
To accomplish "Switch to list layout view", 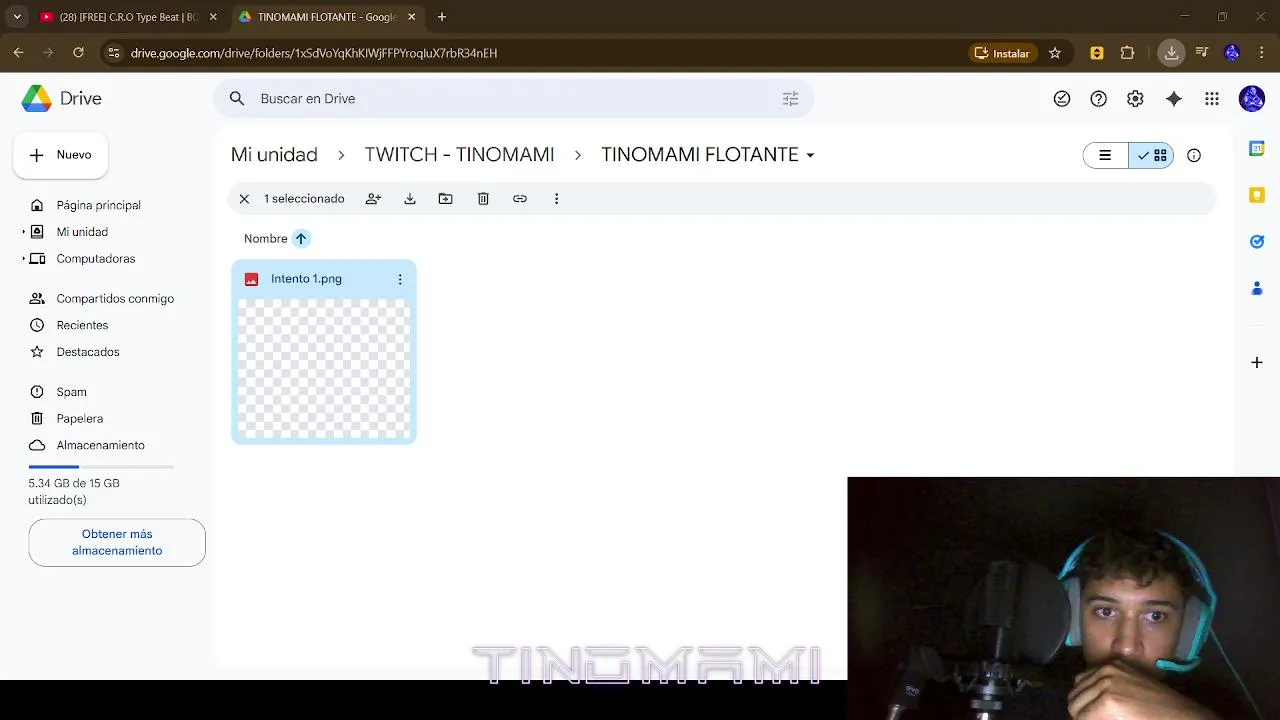I will pos(1105,155).
